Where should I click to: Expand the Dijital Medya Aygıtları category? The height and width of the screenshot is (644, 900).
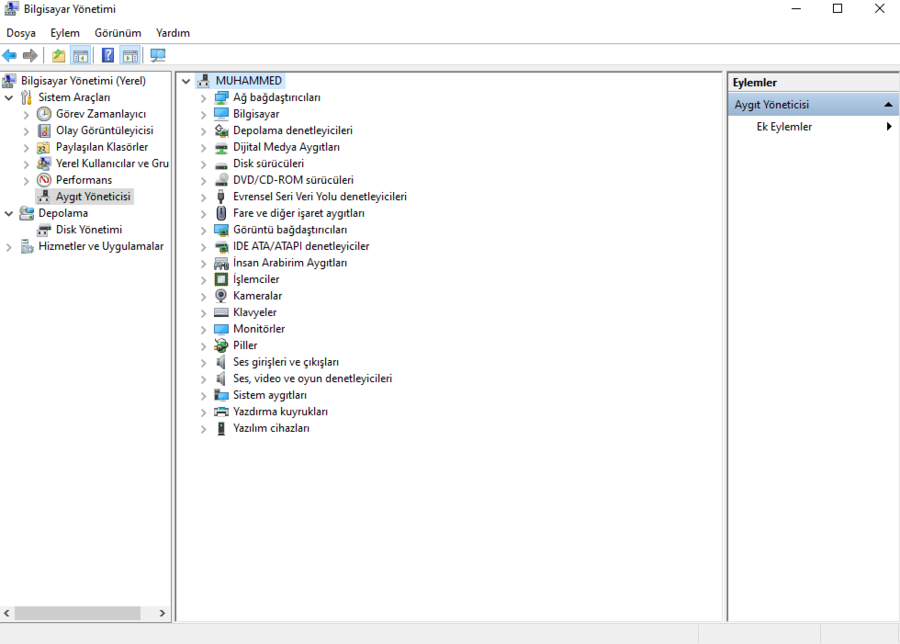tap(203, 148)
